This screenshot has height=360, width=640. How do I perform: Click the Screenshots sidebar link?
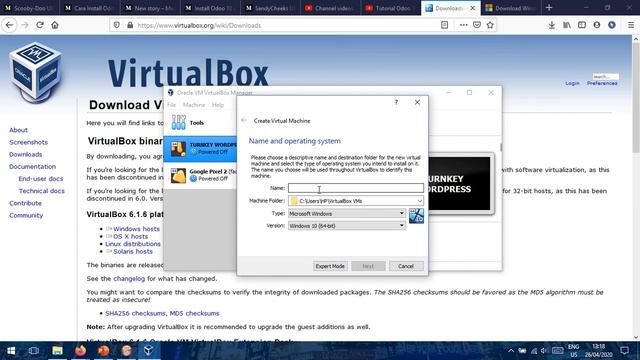pyautogui.click(x=28, y=142)
